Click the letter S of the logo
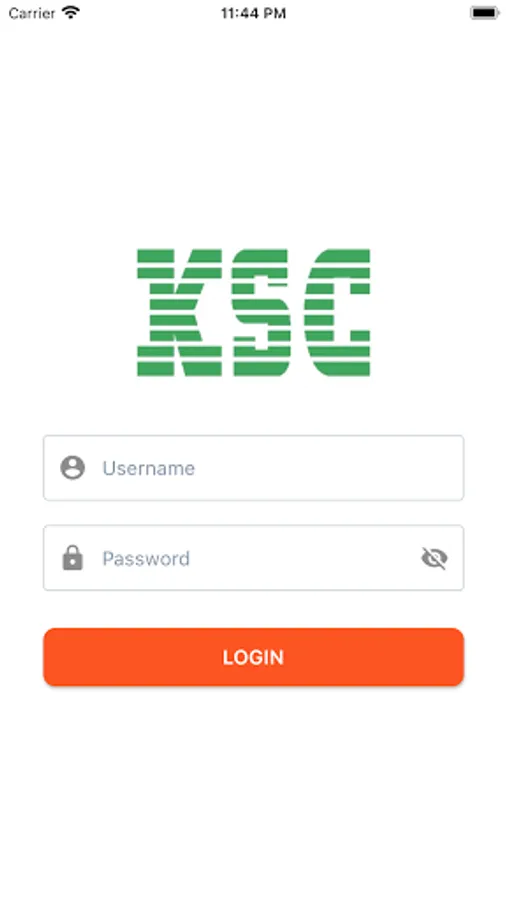The image size is (506, 900). click(x=261, y=312)
